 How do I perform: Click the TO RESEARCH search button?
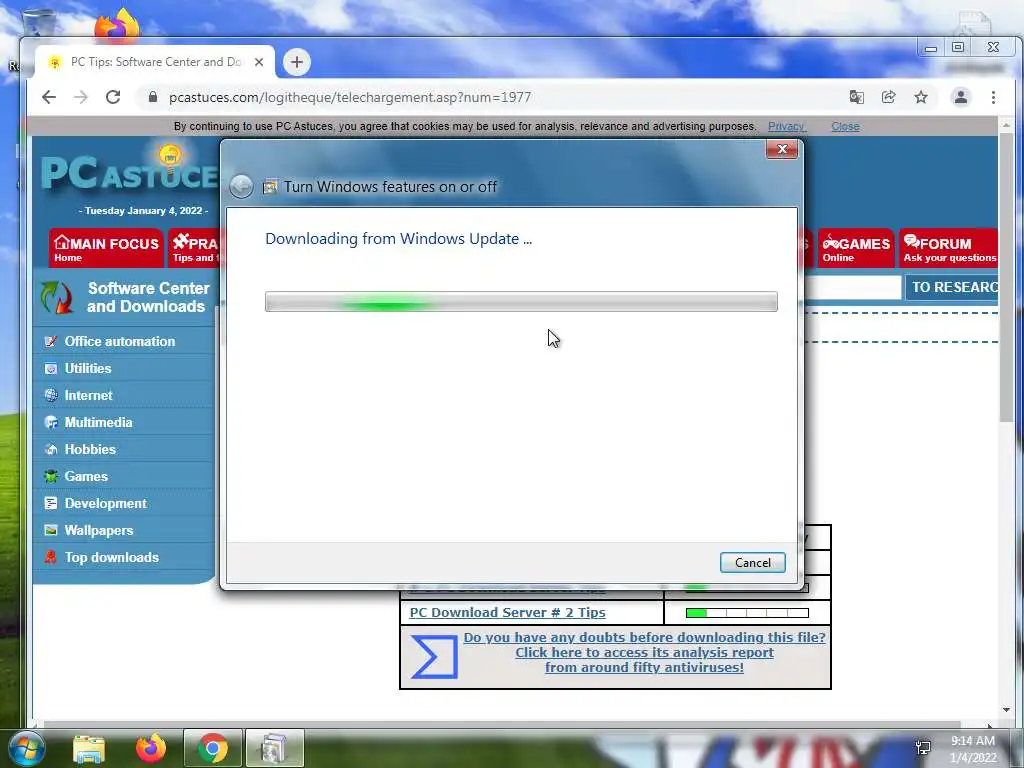[x=952, y=287]
